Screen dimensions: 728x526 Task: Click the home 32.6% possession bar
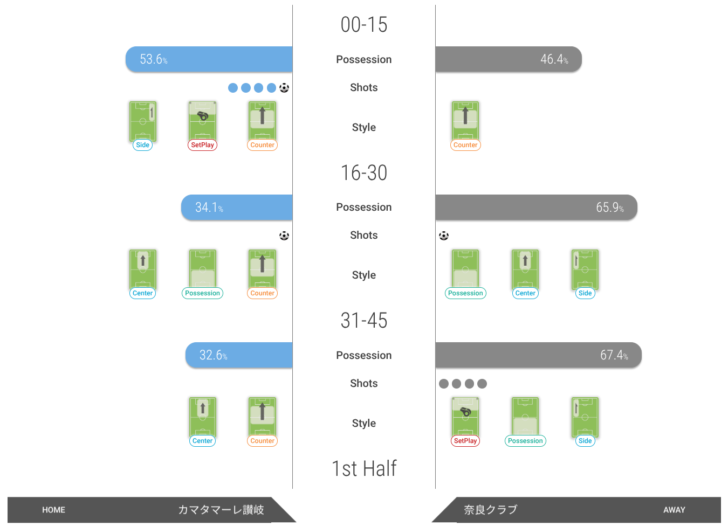[239, 355]
